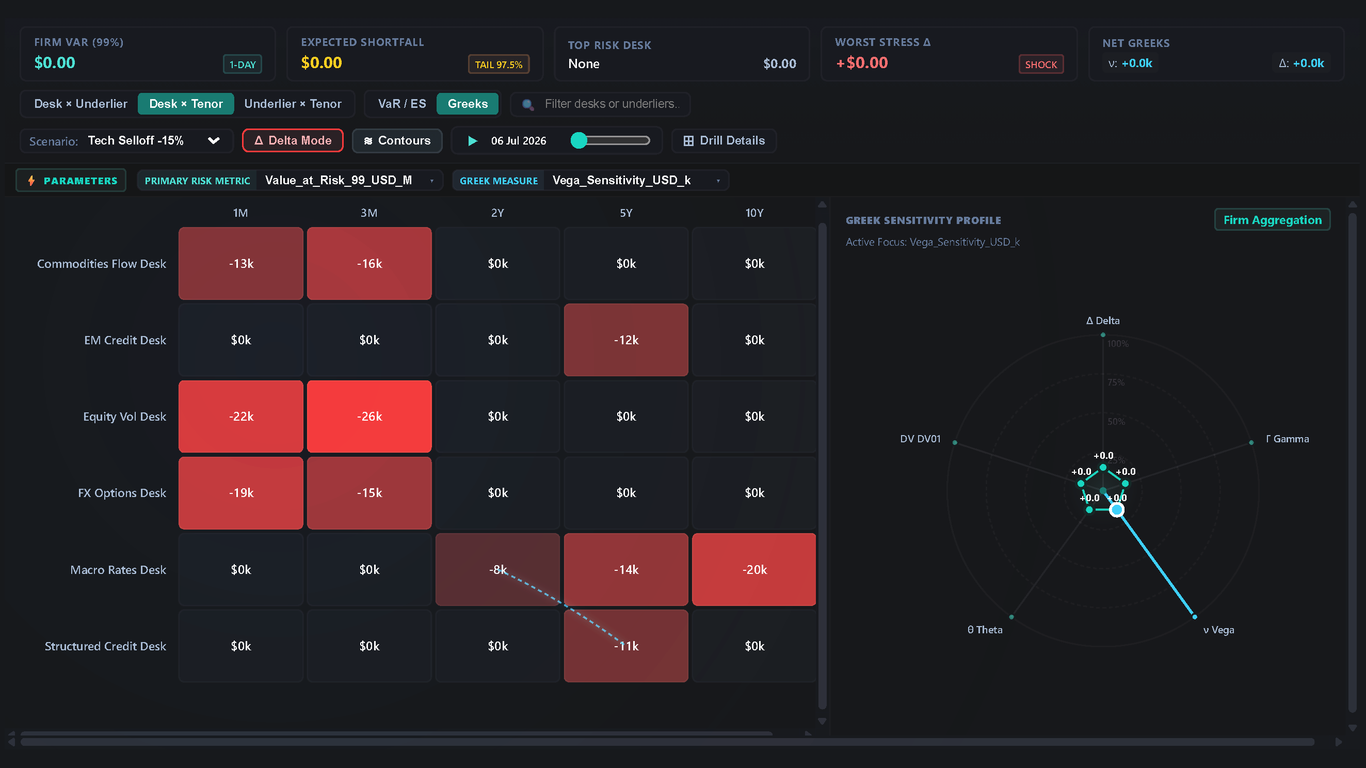Select the Desk × Tenor tab

tap(186, 104)
